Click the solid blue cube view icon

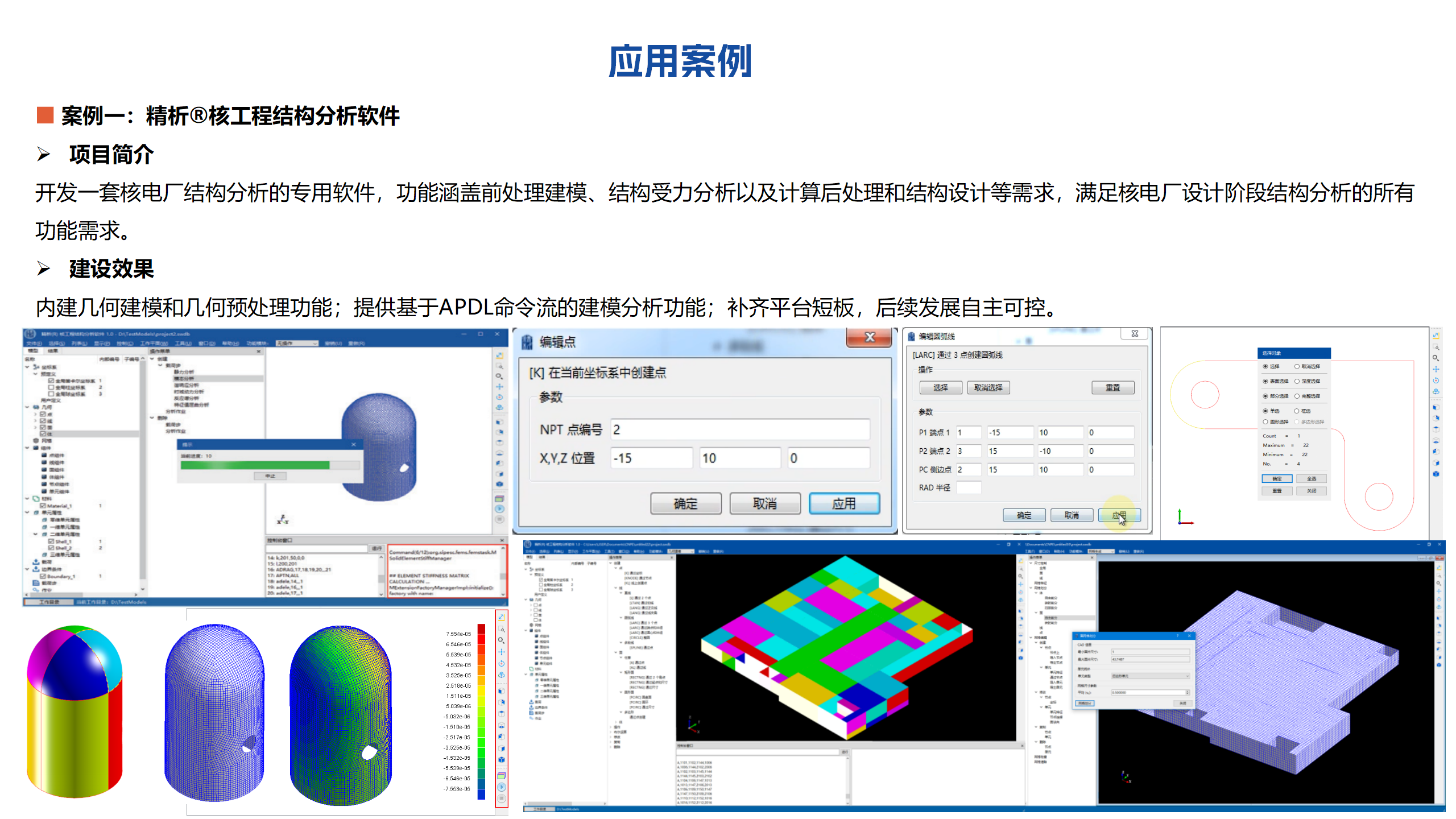pos(1436,474)
